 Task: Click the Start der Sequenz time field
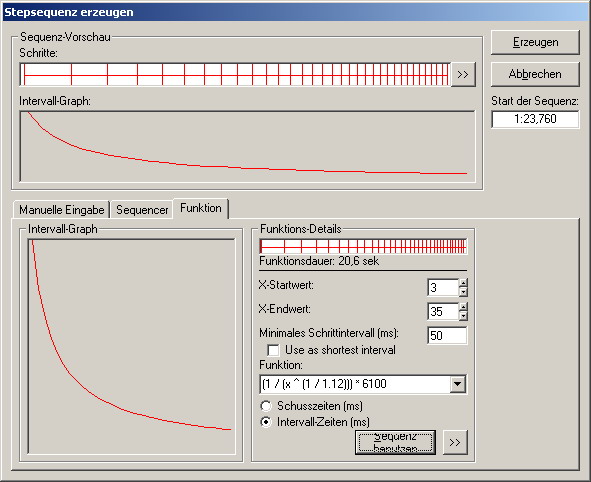[535, 119]
